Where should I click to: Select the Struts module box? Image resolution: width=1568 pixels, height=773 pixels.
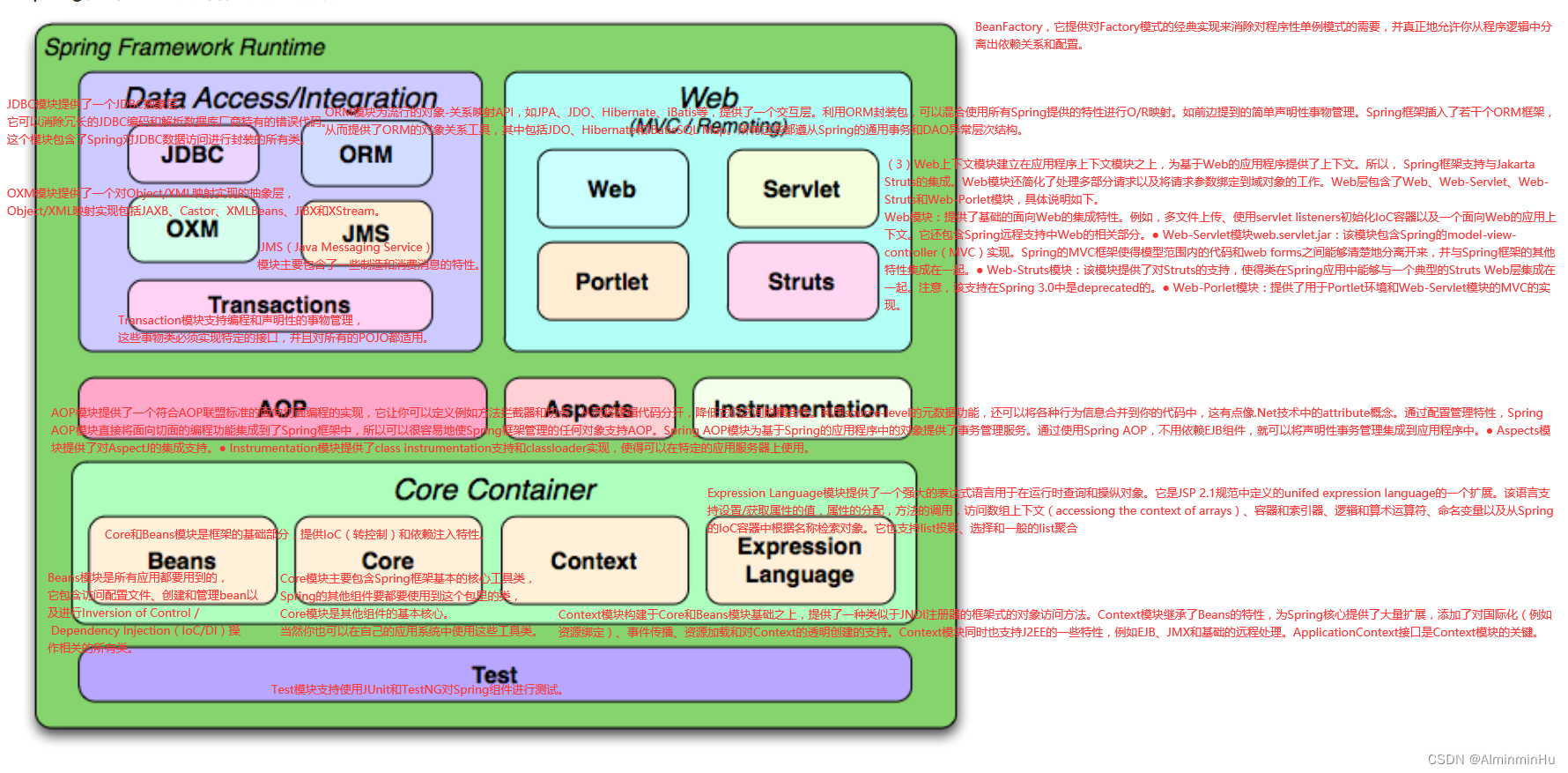[x=802, y=281]
